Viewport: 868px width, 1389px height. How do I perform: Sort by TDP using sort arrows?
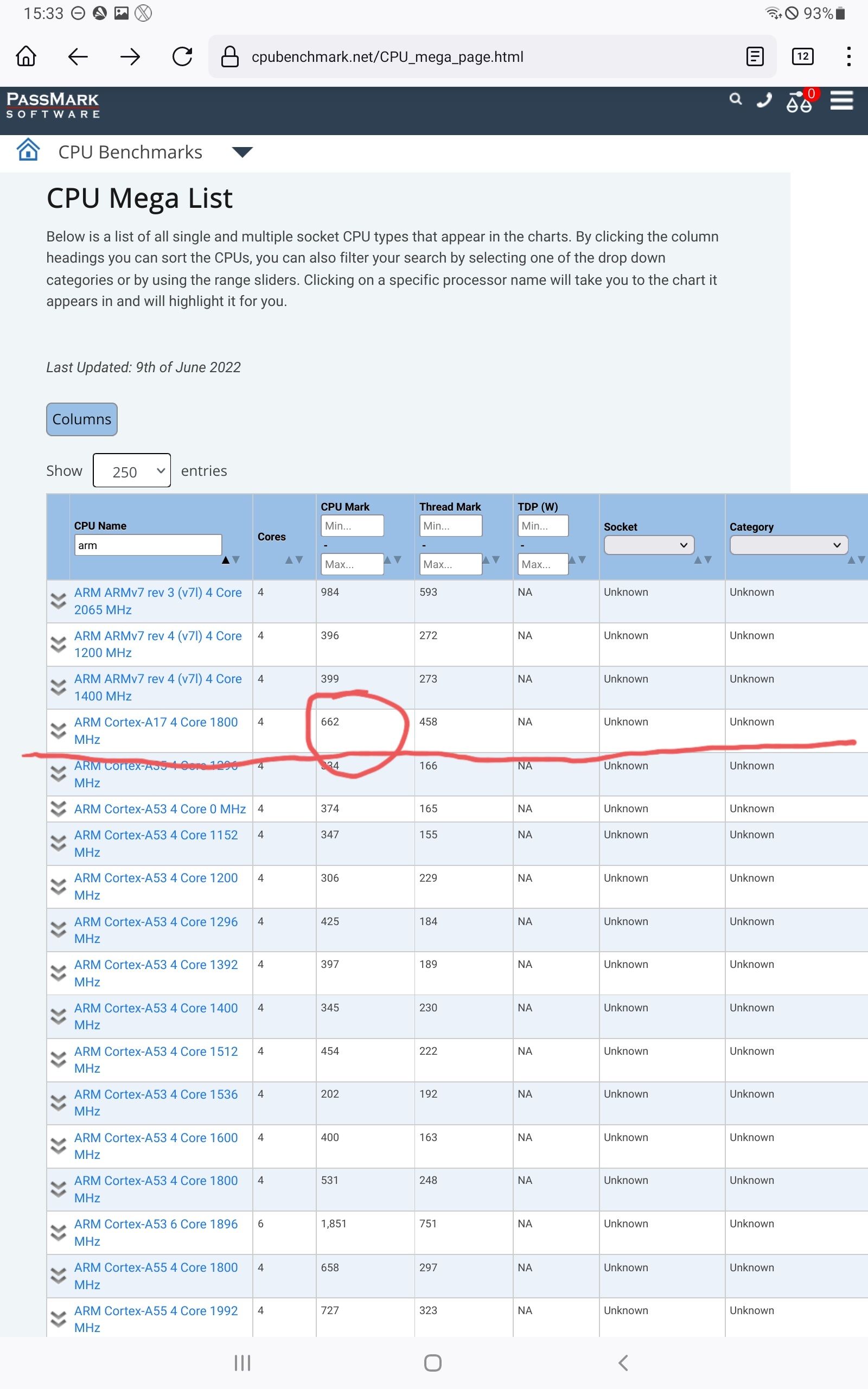coord(578,559)
